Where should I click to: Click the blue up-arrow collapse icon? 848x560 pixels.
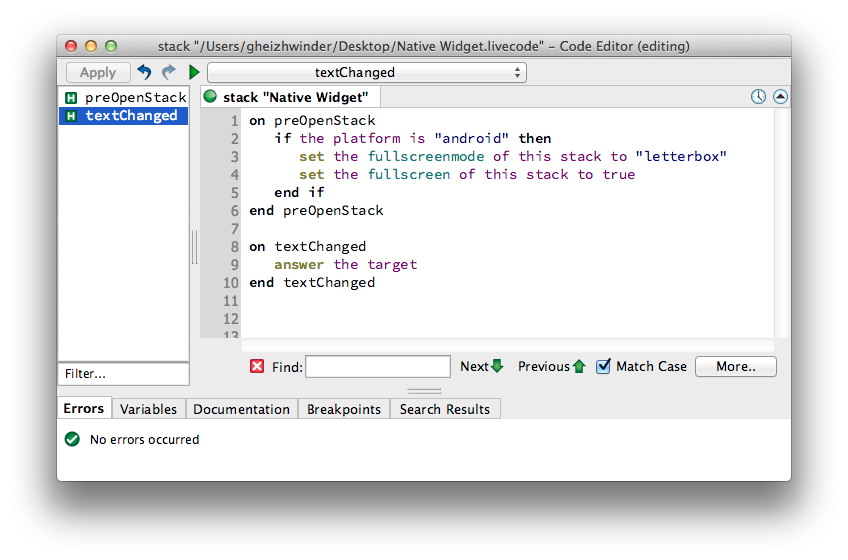[x=780, y=97]
